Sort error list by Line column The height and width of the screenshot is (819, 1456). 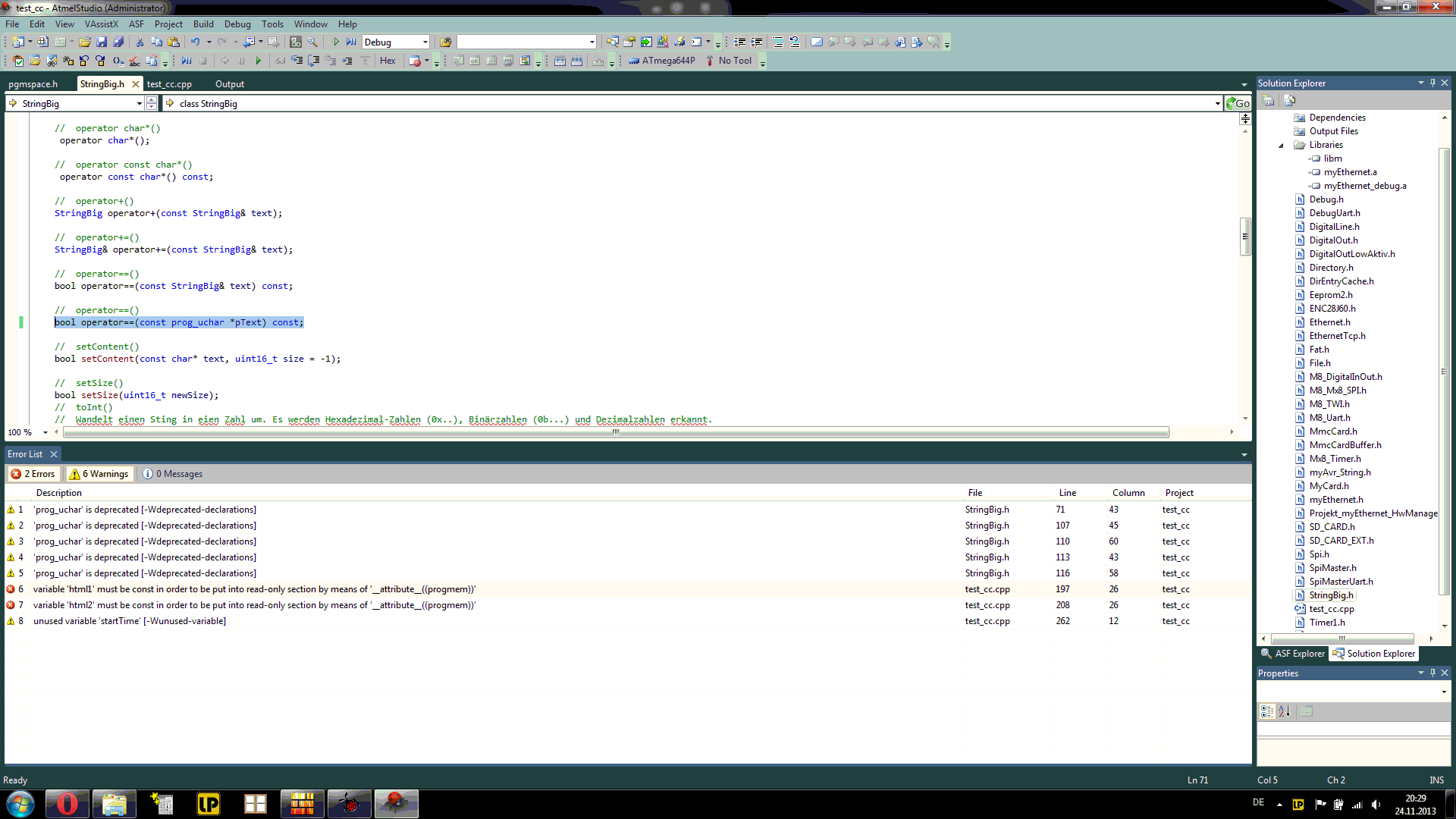(x=1067, y=493)
